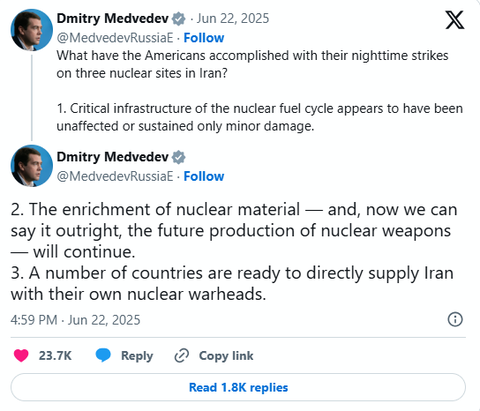Open the Jun 22, 2025 date in the first tweet header
The width and height of the screenshot is (480, 411).
[x=233, y=18]
